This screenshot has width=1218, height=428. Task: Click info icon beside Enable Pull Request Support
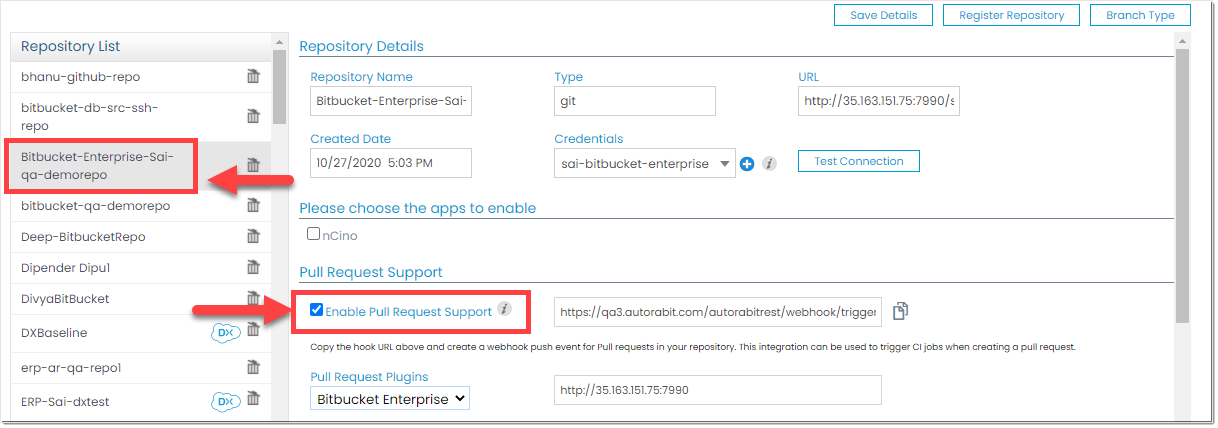pyautogui.click(x=505, y=310)
